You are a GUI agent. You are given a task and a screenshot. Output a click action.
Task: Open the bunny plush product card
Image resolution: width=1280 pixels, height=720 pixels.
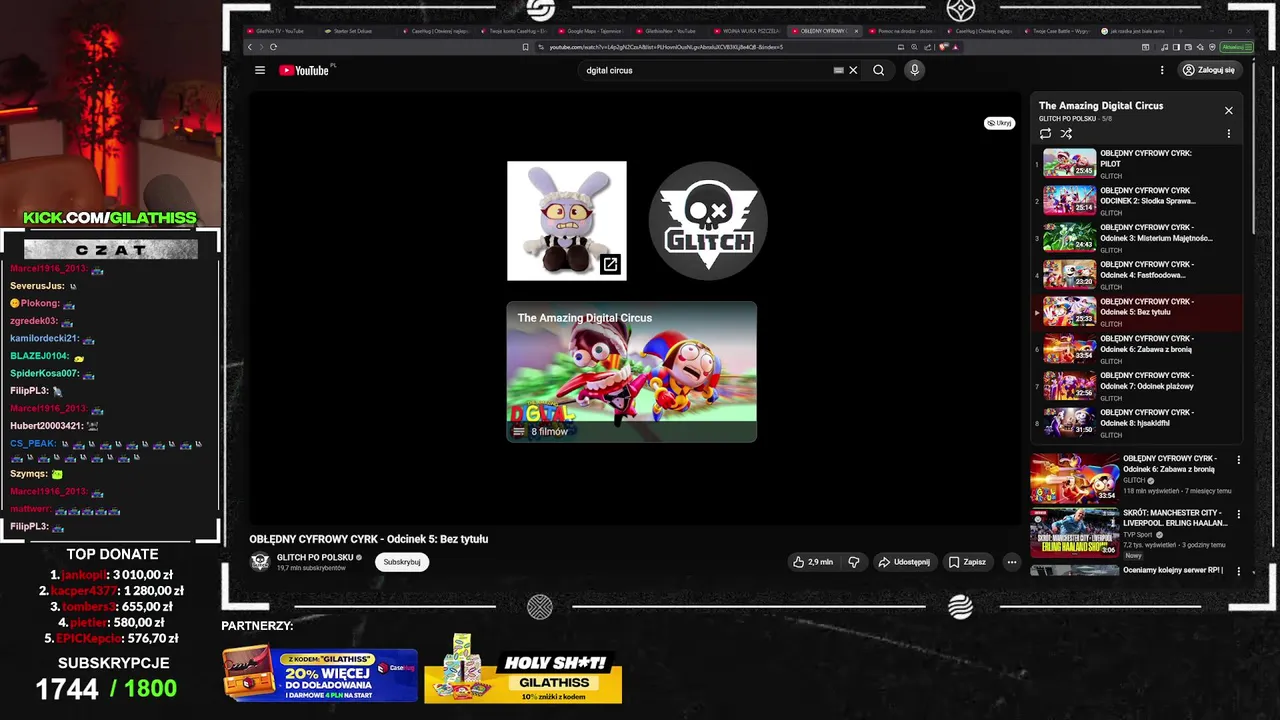pyautogui.click(x=567, y=221)
